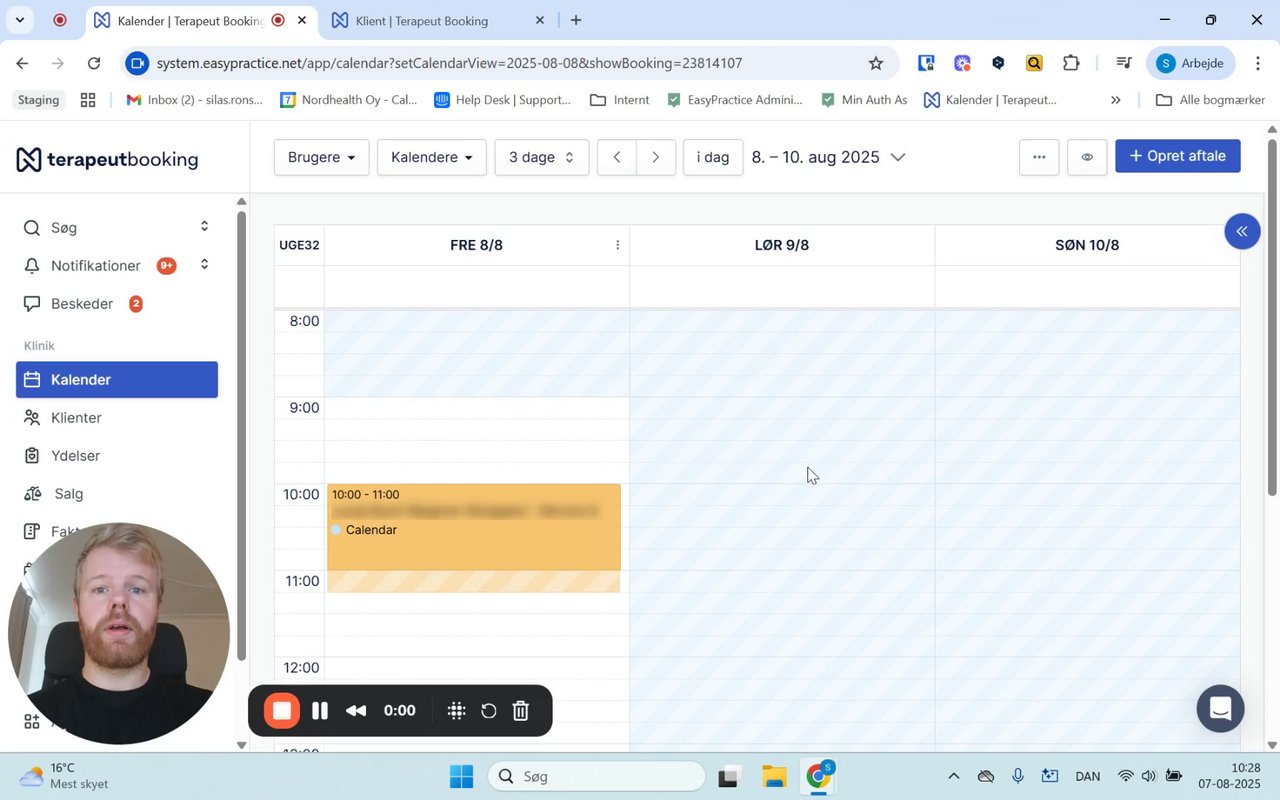Open Salg in the sidebar
Viewport: 1280px width, 800px height.
[x=68, y=494]
